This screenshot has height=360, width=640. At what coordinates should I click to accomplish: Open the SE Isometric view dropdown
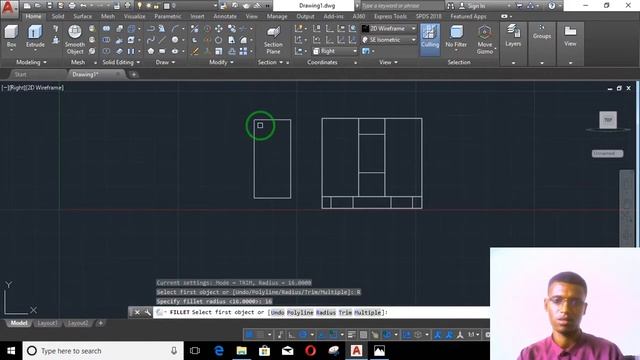389,40
